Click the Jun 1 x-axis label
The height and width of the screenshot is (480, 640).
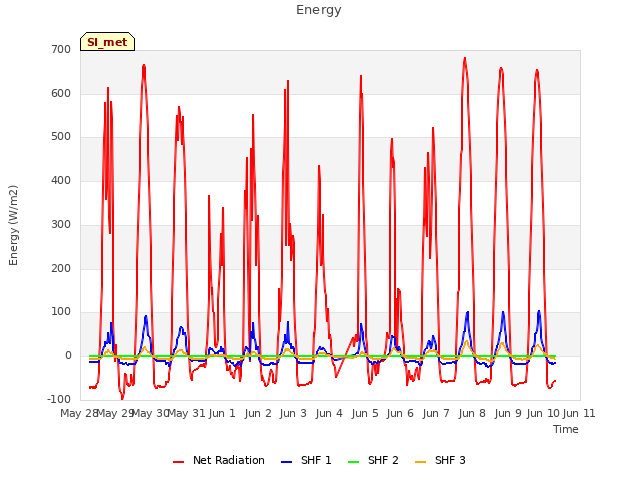(222, 413)
